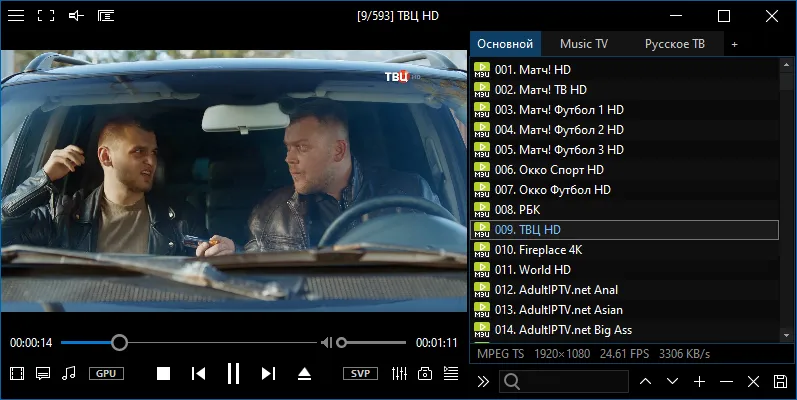Clear playlist with X icon
This screenshot has height=400, width=797.
pos(753,381)
